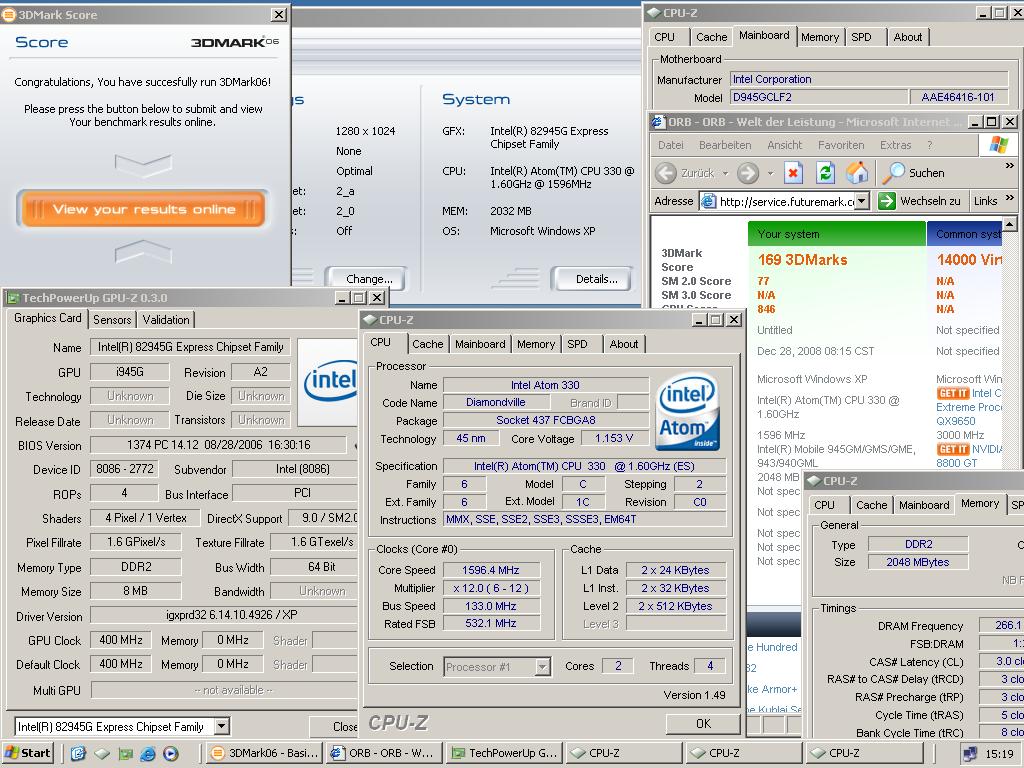
Task: Click BIOS Version field in GPU-Z
Action: [x=218, y=445]
